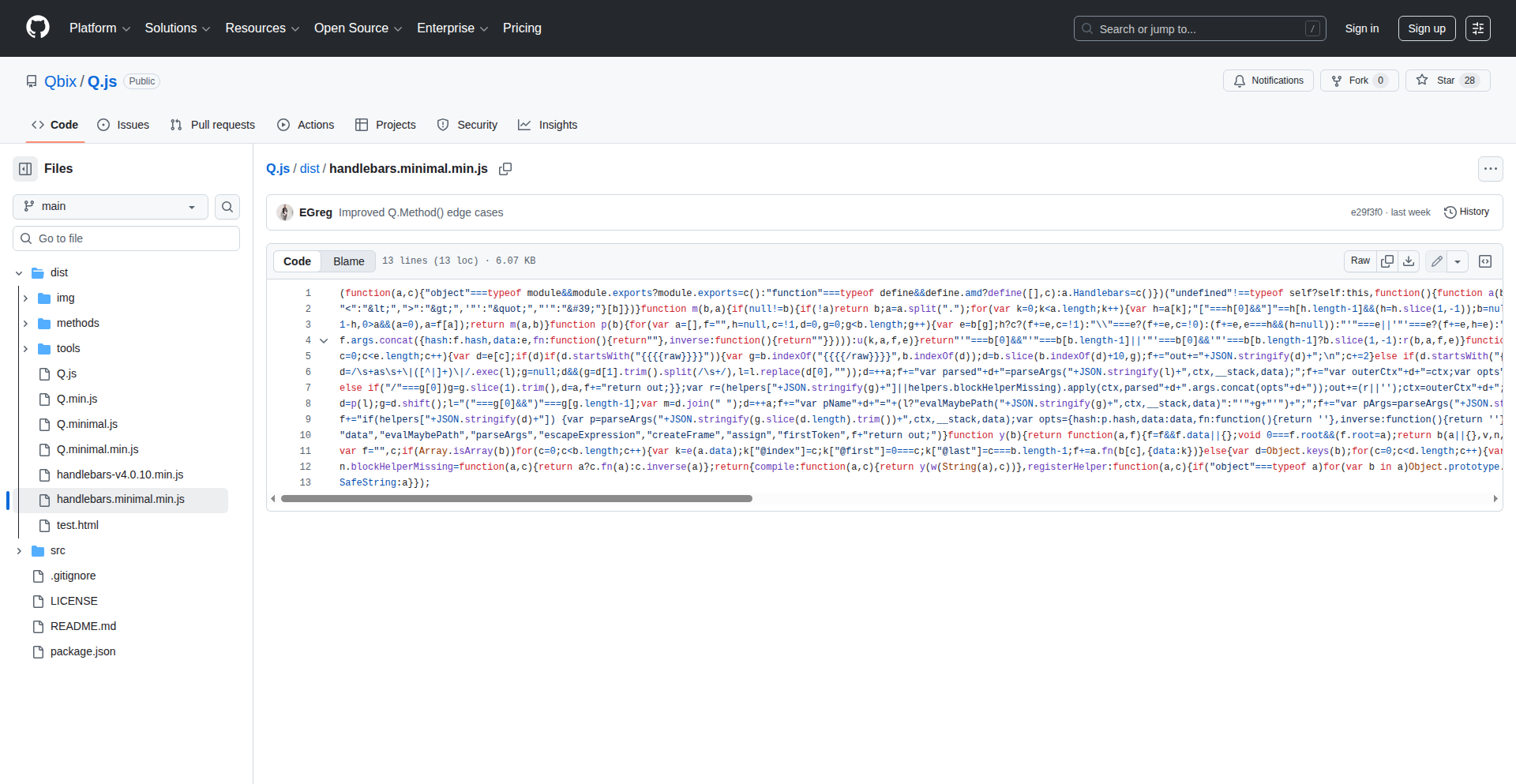Image resolution: width=1516 pixels, height=784 pixels.
Task: Go to the Pricing page
Action: point(522,28)
